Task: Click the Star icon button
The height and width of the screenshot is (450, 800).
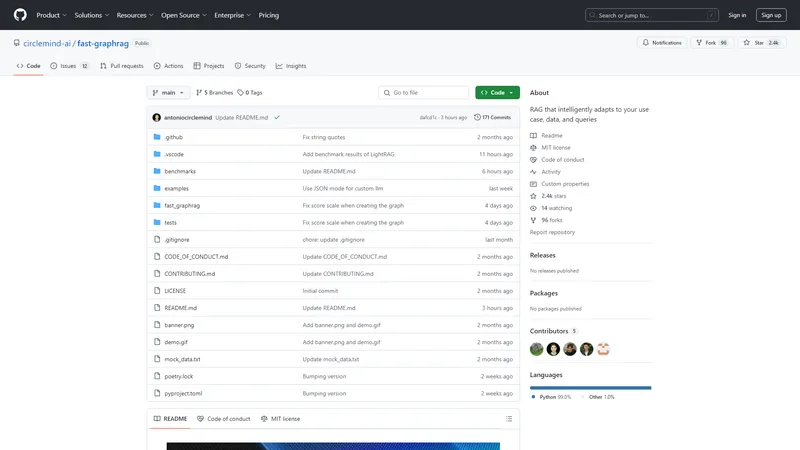Action: pyautogui.click(x=746, y=43)
